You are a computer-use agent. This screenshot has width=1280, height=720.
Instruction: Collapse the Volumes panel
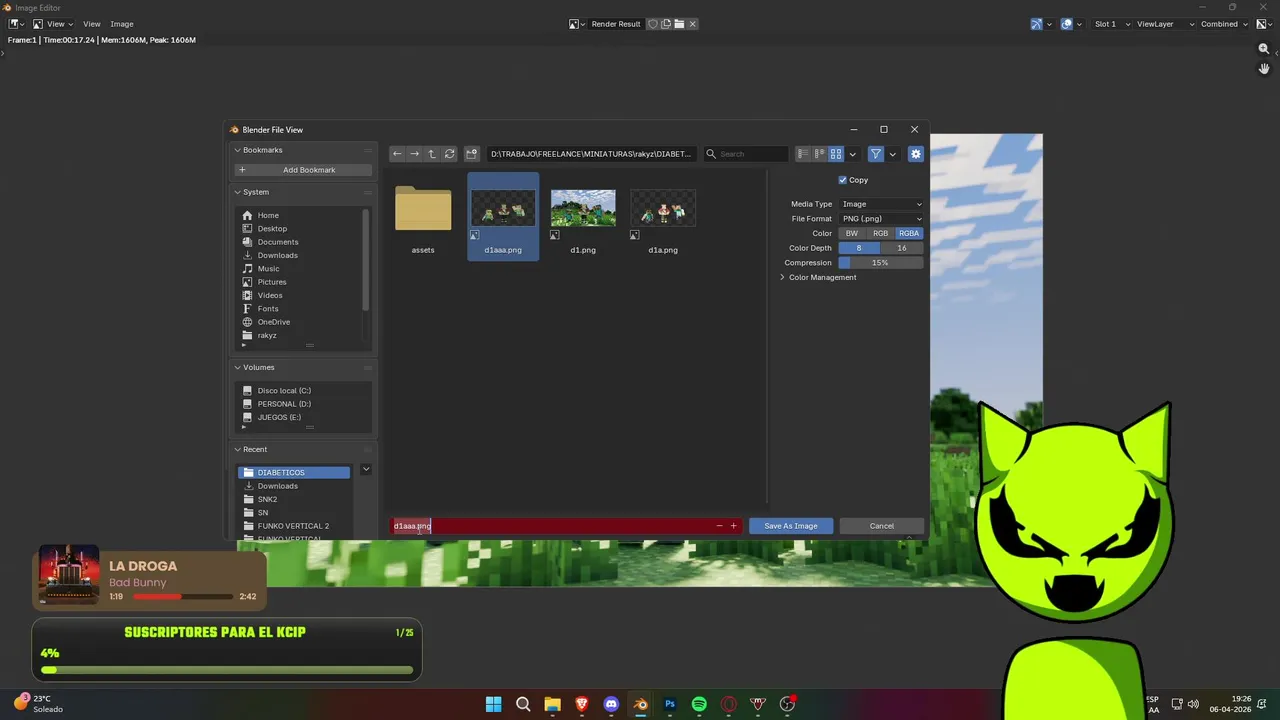256,367
